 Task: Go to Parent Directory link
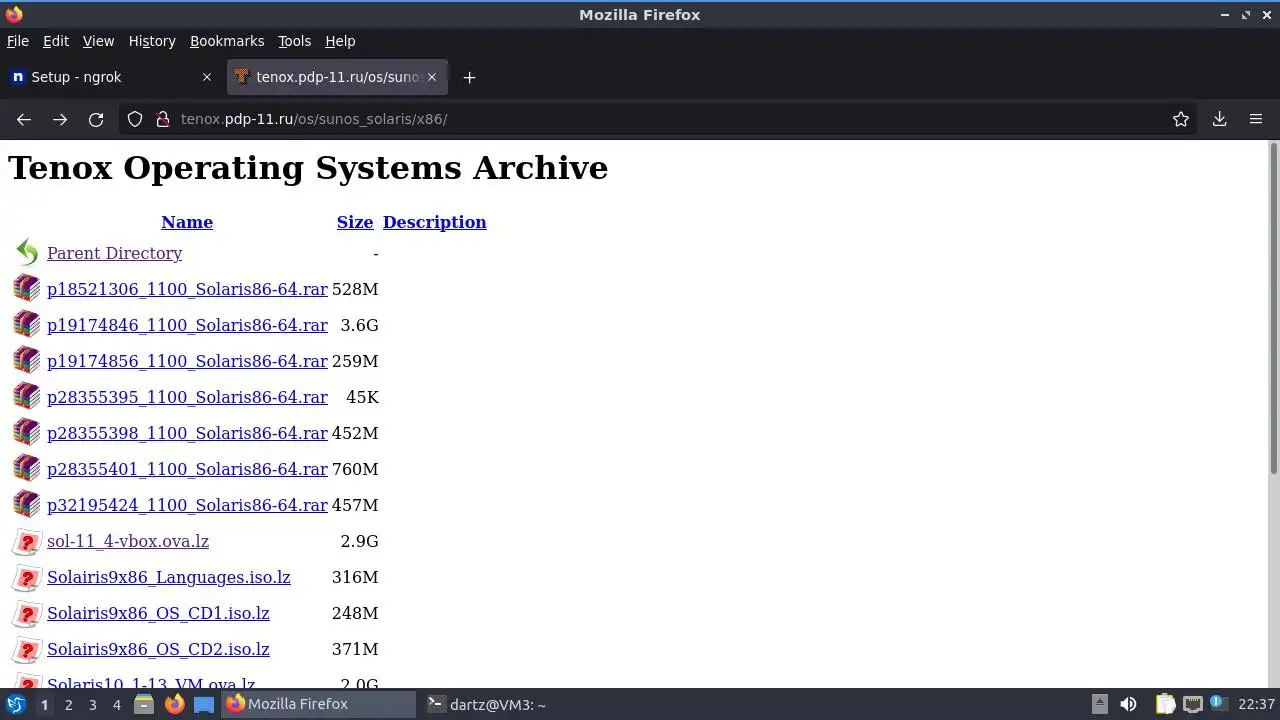click(114, 253)
